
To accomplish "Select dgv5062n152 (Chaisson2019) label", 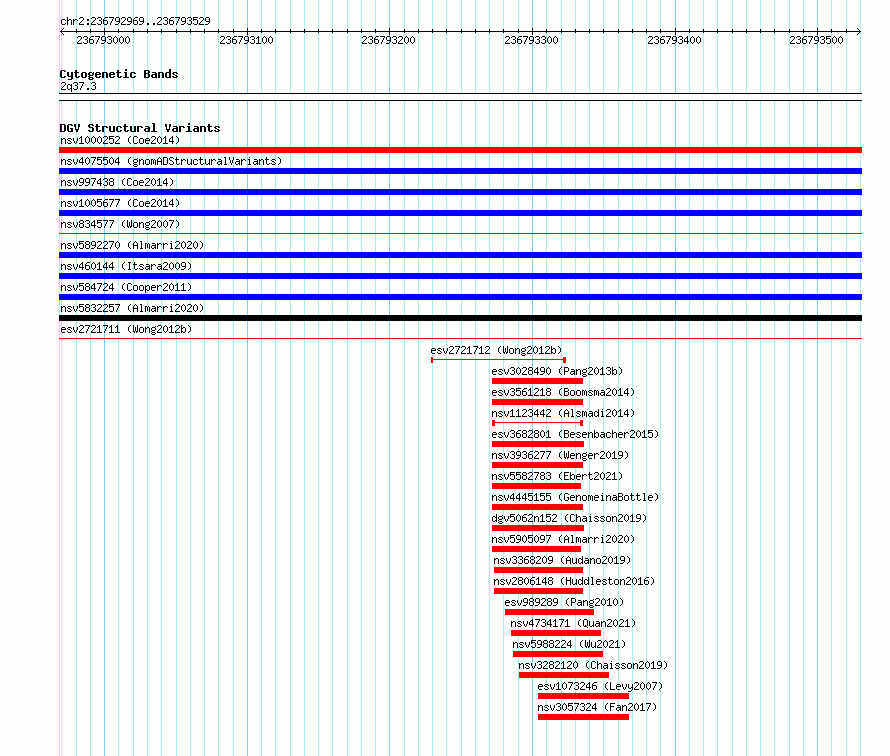I will (569, 518).
